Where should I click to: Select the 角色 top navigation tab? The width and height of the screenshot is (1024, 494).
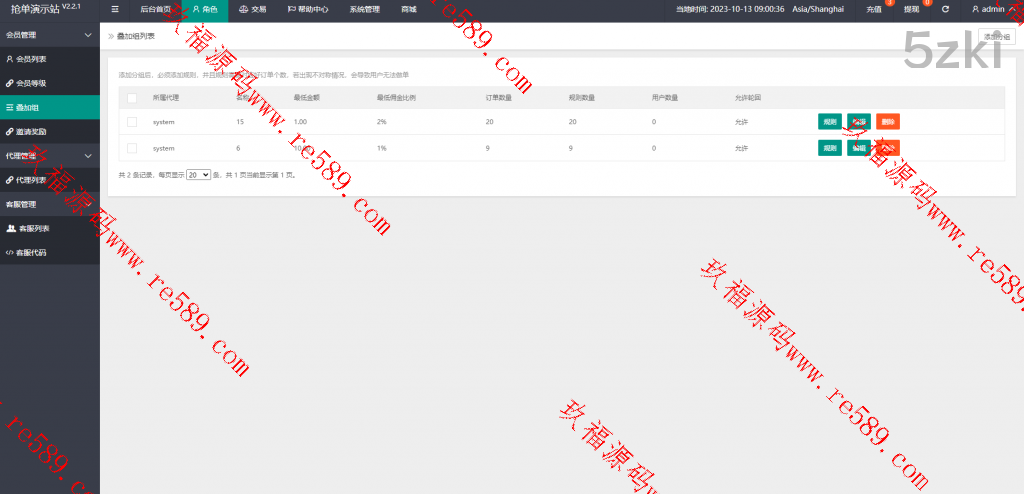tap(204, 10)
